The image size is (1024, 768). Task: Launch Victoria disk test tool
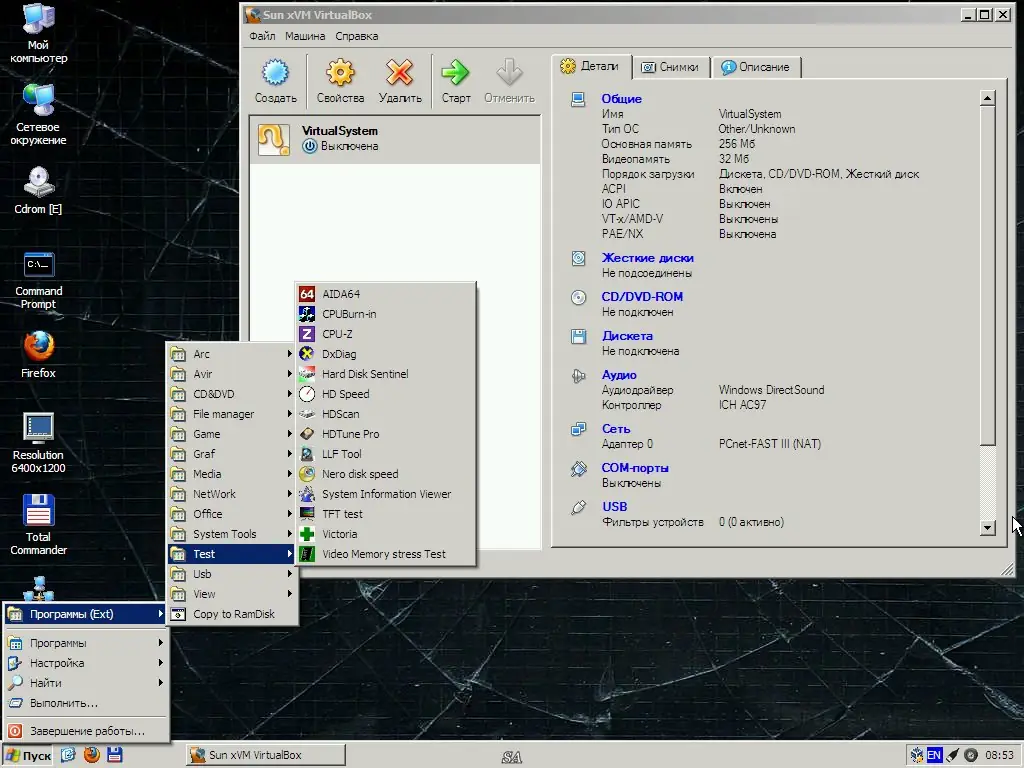point(339,534)
